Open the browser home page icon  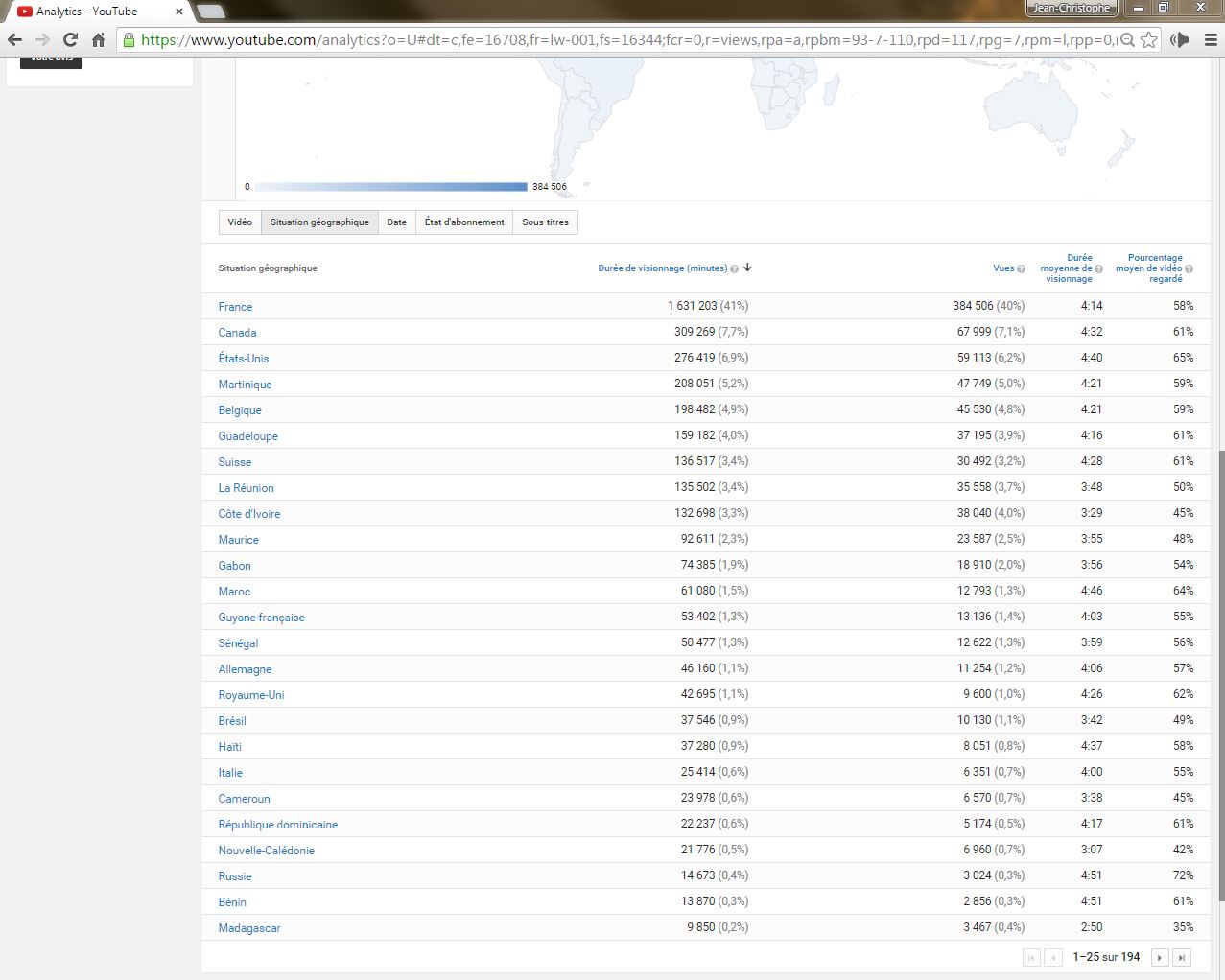click(x=98, y=39)
